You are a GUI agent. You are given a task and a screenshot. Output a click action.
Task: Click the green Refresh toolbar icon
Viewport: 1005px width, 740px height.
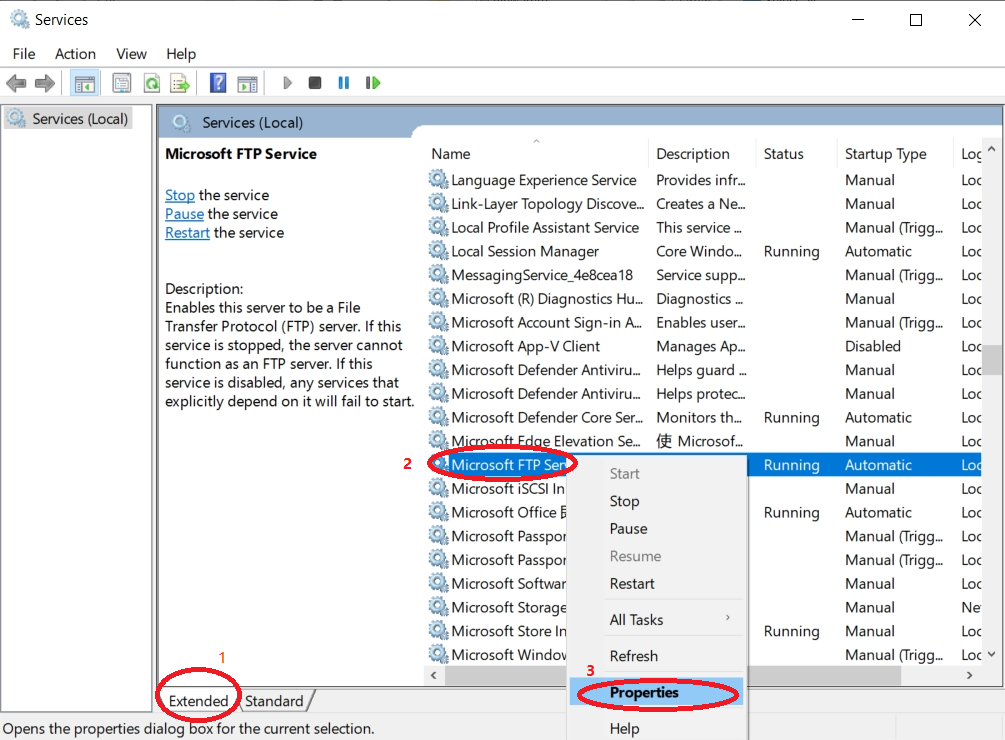click(152, 83)
